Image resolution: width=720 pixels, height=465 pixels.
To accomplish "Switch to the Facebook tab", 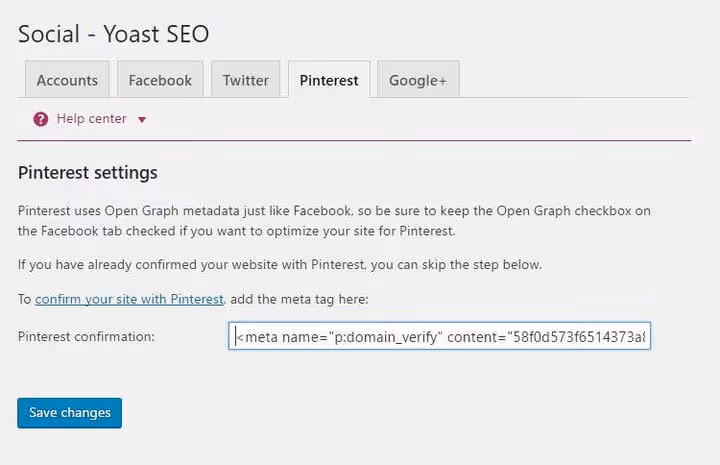I will click(x=160, y=79).
